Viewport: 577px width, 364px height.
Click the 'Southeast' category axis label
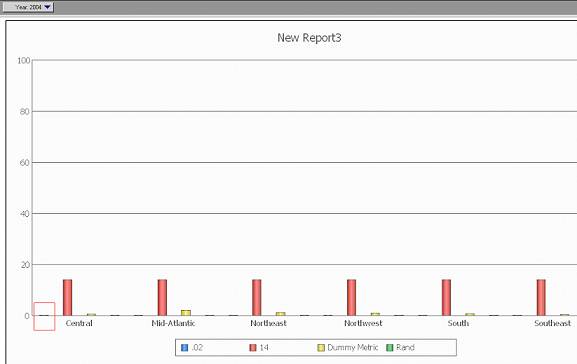coord(552,323)
